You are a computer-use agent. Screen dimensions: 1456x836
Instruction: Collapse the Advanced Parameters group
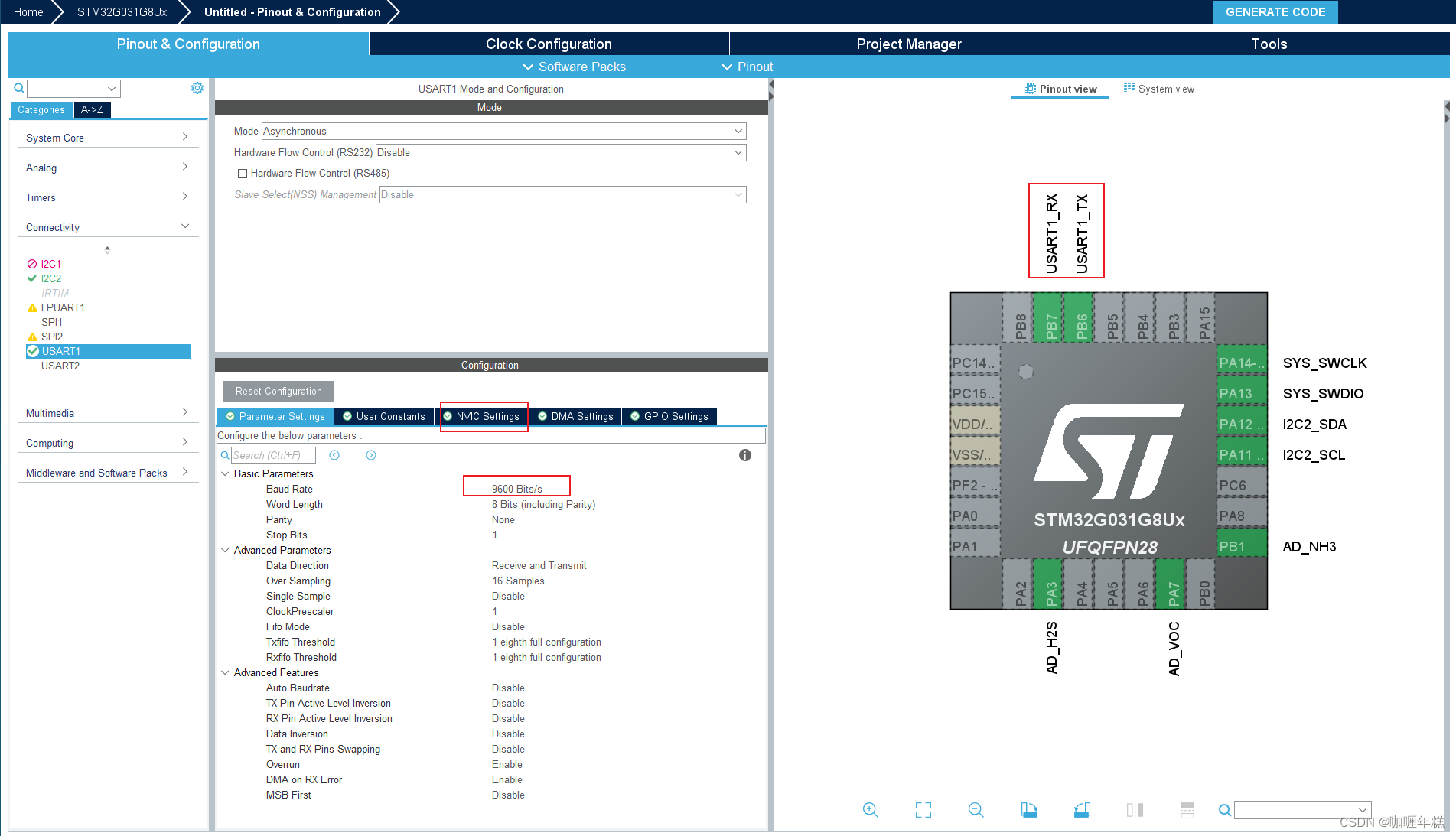(225, 550)
